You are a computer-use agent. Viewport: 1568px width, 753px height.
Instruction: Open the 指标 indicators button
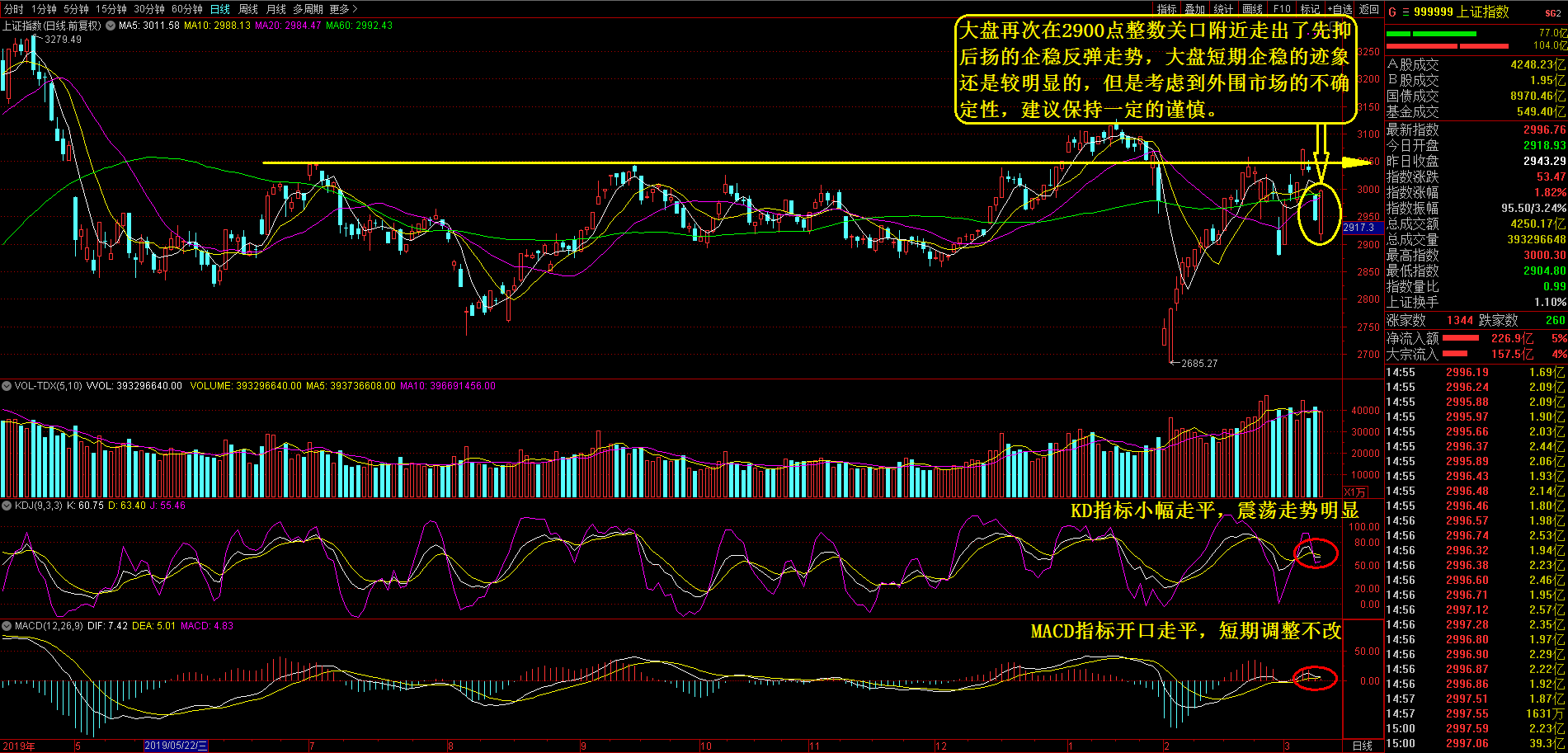[x=1166, y=9]
